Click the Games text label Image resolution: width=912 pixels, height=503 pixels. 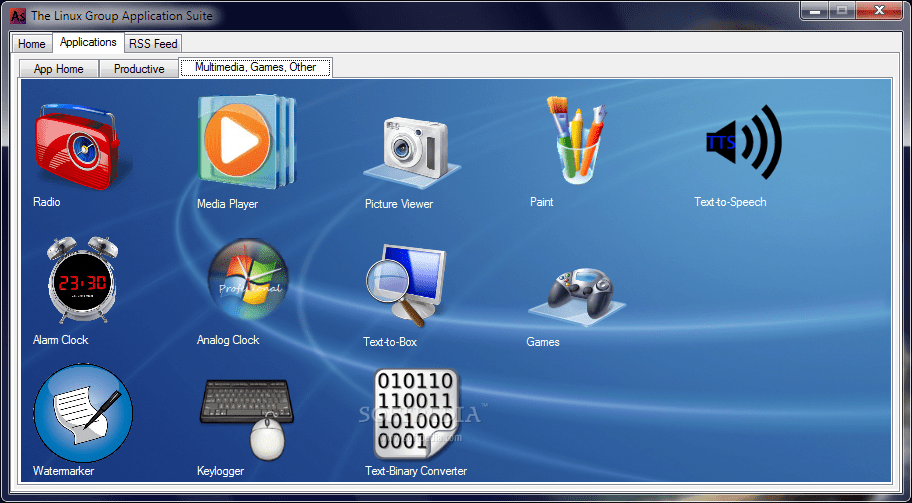point(543,342)
